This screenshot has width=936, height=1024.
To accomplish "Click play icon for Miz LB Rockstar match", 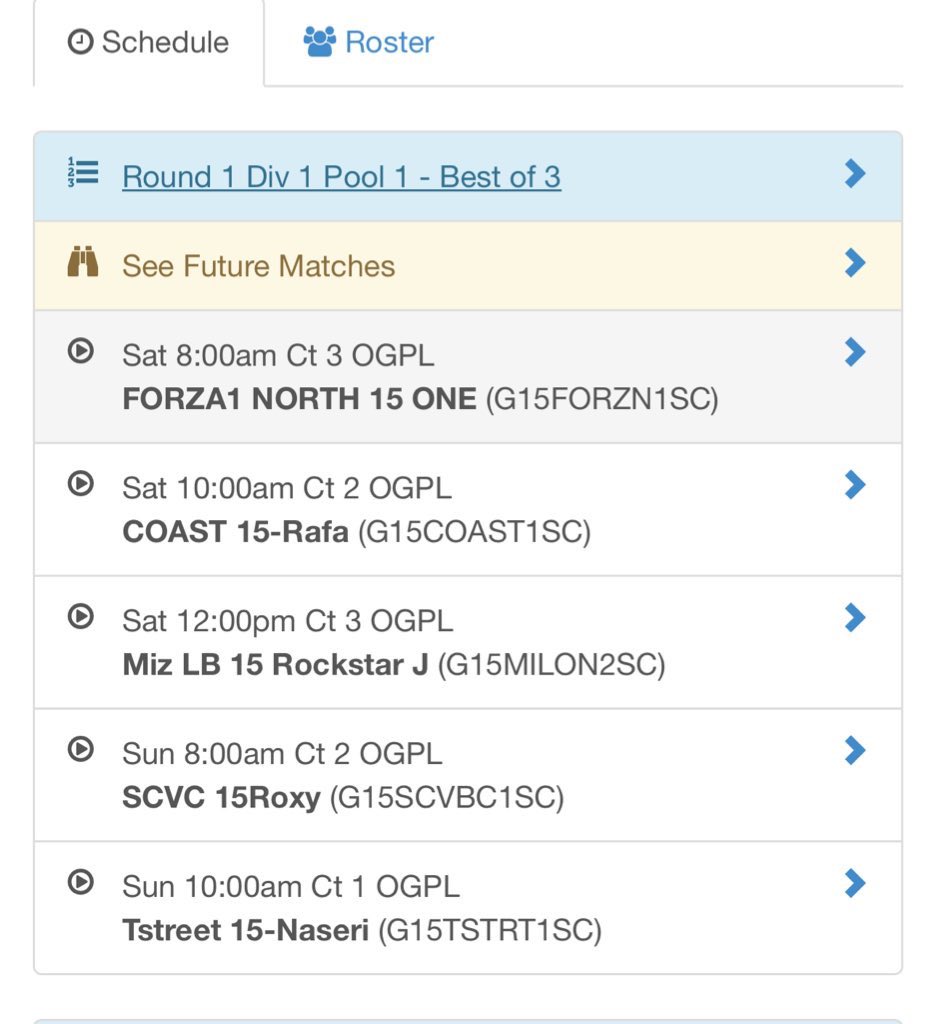I will pos(81,616).
